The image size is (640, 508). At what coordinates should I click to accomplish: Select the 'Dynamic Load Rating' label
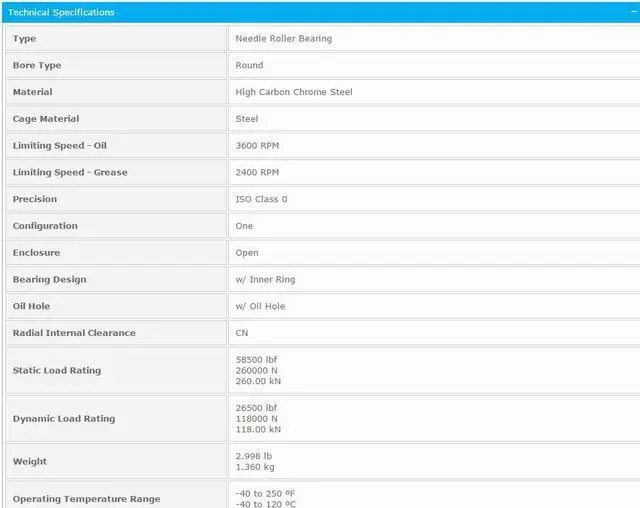pos(64,419)
